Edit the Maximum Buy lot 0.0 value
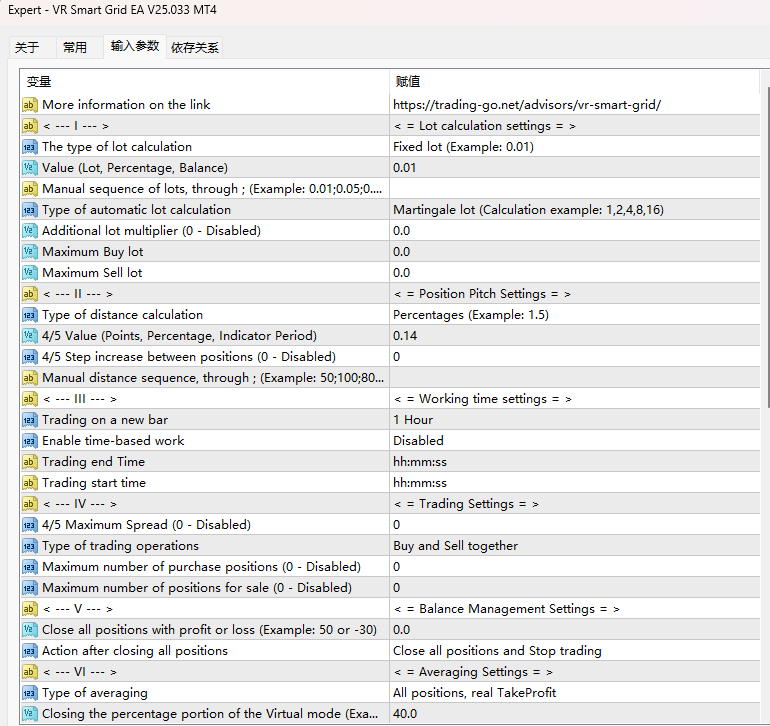The width and height of the screenshot is (770, 726). tap(575, 252)
